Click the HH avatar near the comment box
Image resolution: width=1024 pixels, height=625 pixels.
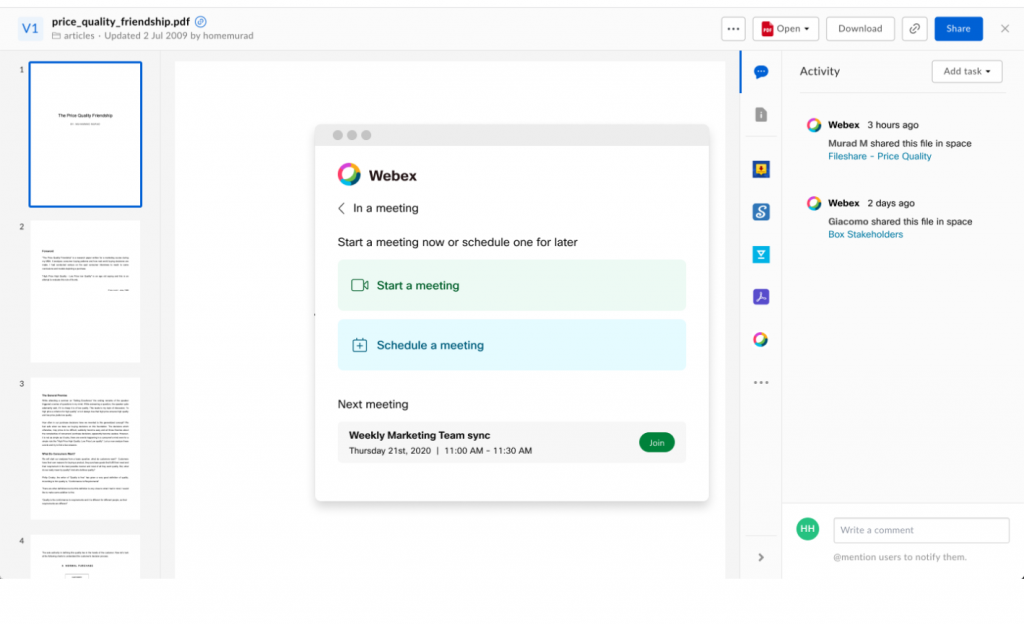point(806,529)
